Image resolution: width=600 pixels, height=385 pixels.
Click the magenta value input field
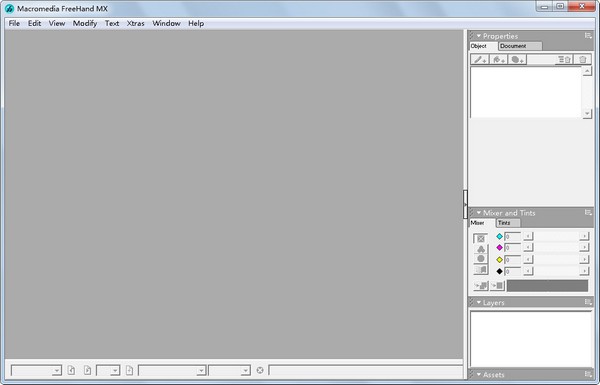point(512,248)
